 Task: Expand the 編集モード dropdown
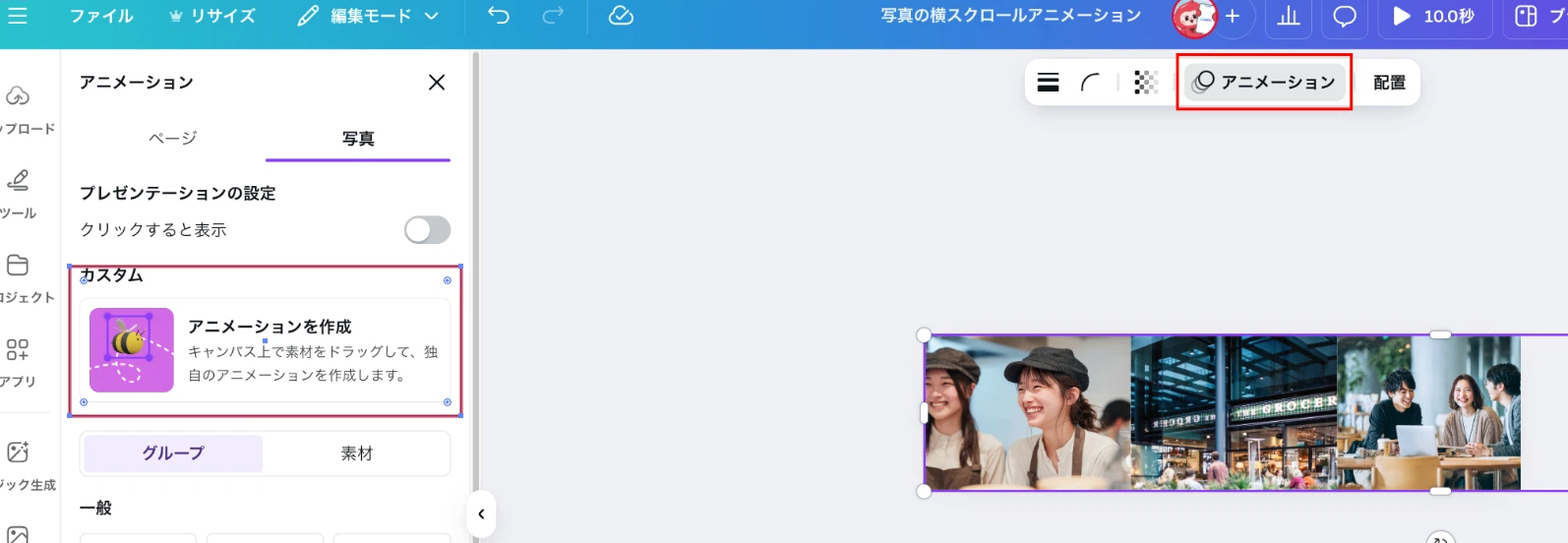pyautogui.click(x=369, y=16)
